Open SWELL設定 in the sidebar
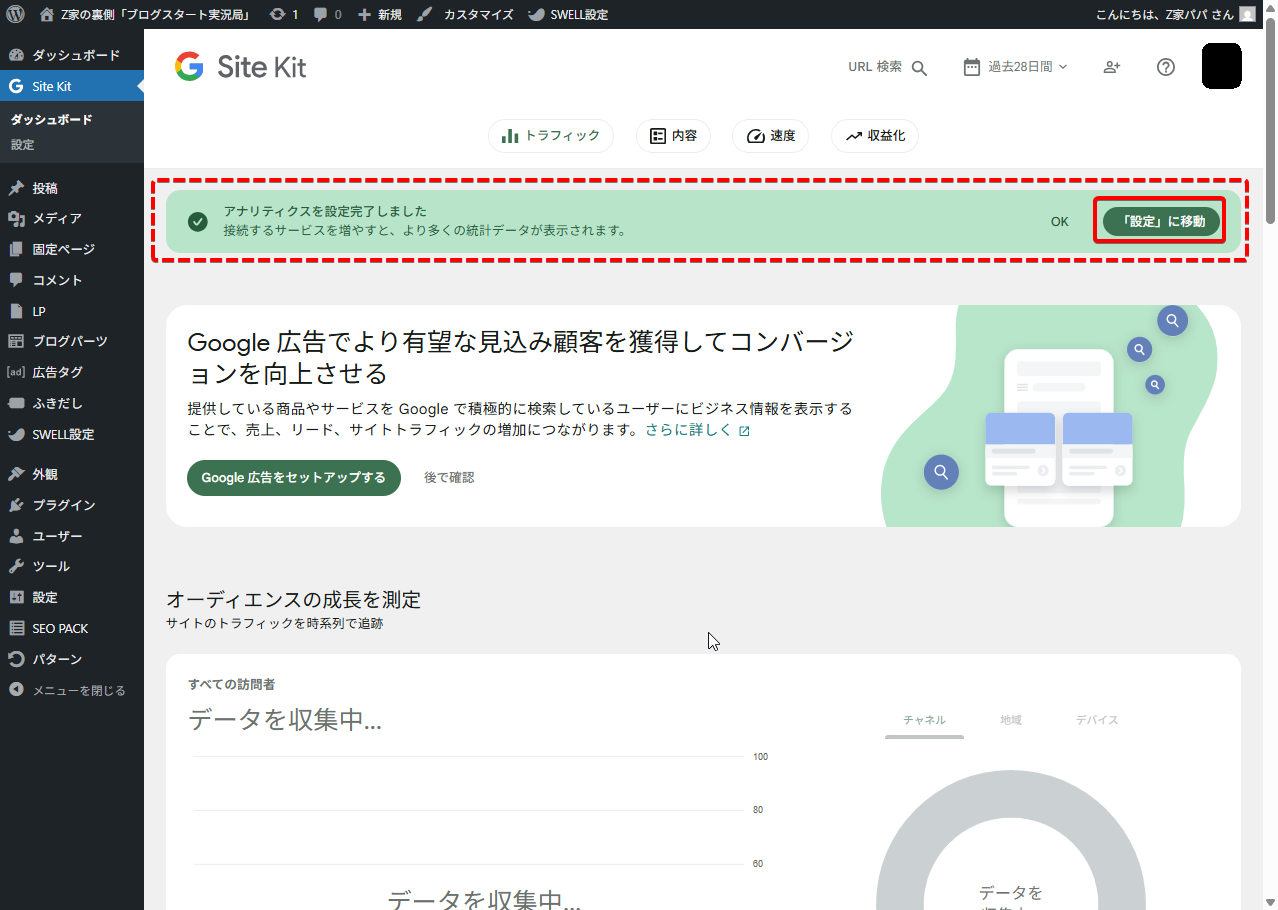Image resolution: width=1278 pixels, height=910 pixels. click(72, 434)
